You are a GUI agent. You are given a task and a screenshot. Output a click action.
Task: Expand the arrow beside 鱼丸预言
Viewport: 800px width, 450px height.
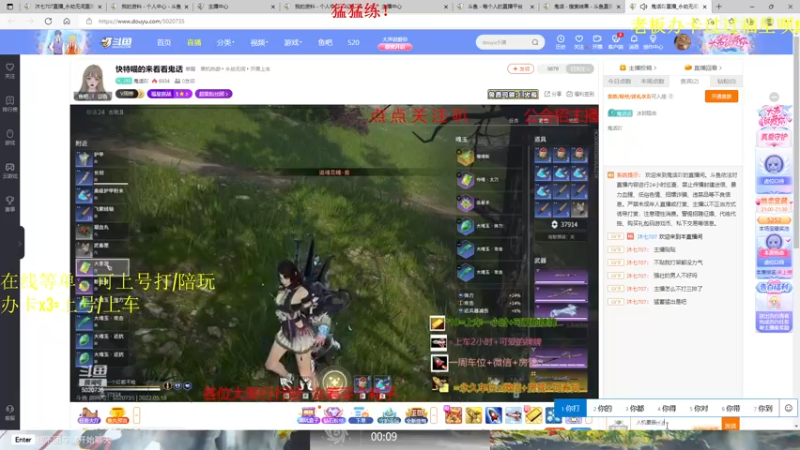point(137,415)
